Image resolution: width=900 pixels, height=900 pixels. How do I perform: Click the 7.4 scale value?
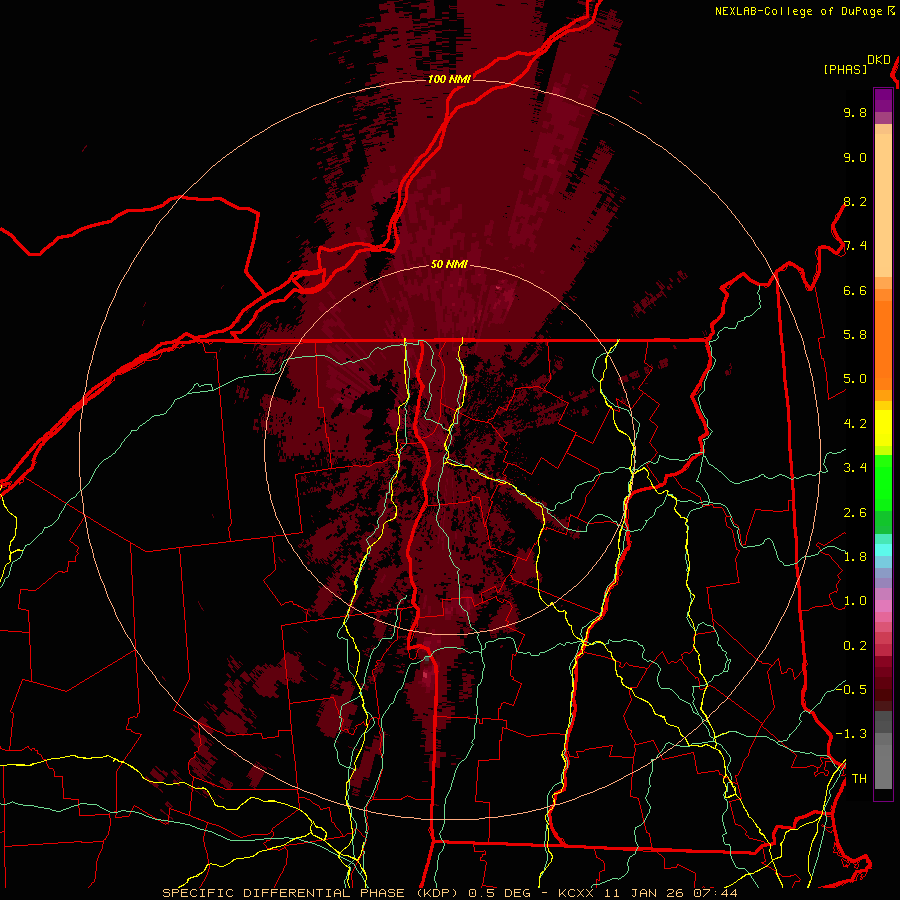855,246
